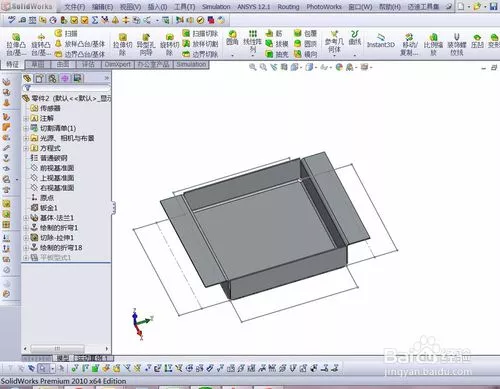The height and width of the screenshot is (389, 500).
Task: Open the 编辑(E) menu
Action: [102, 7]
